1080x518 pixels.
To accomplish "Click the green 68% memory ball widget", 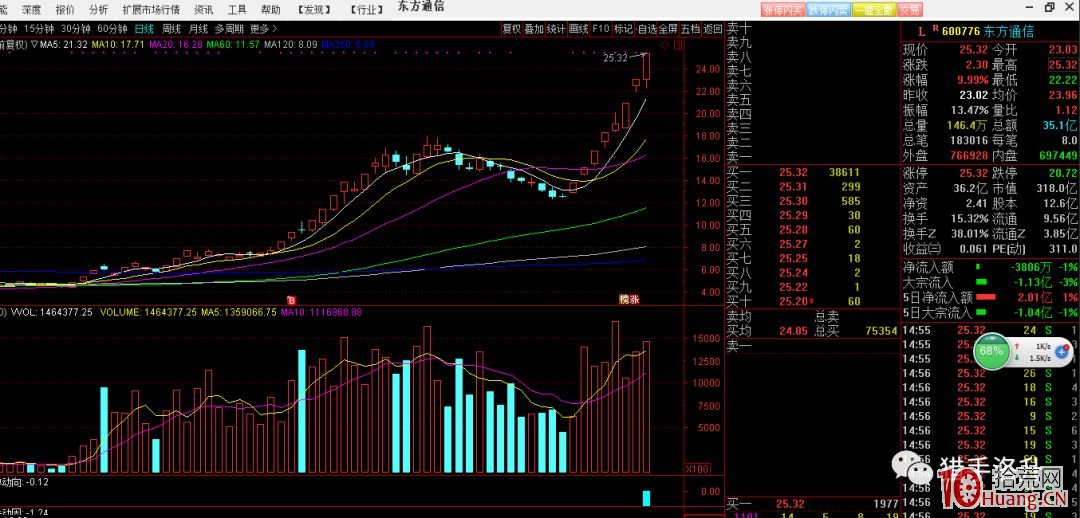I will pyautogui.click(x=992, y=350).
